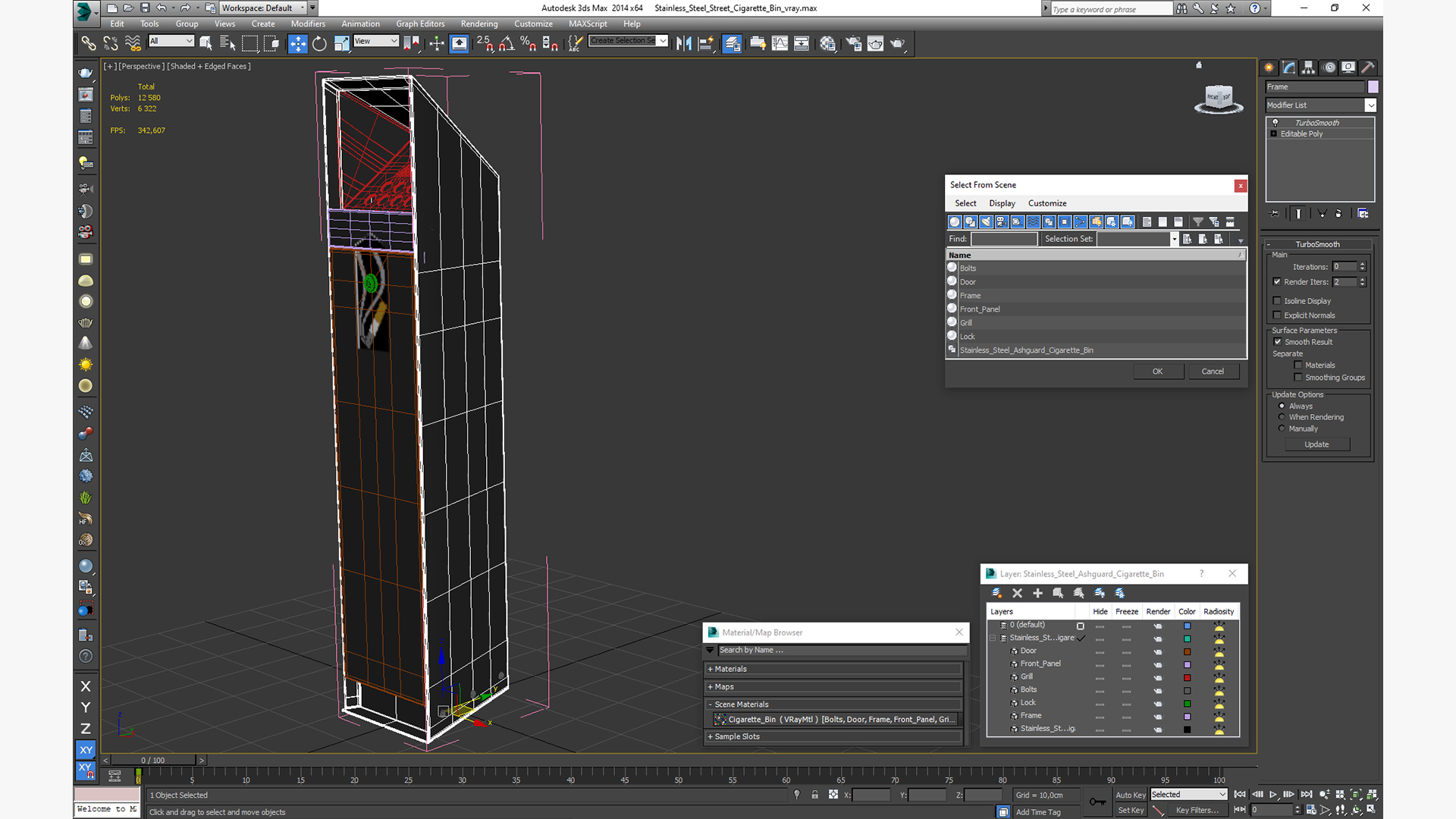Check Separate by Smoothing Groups checkbox

pyautogui.click(x=1298, y=378)
